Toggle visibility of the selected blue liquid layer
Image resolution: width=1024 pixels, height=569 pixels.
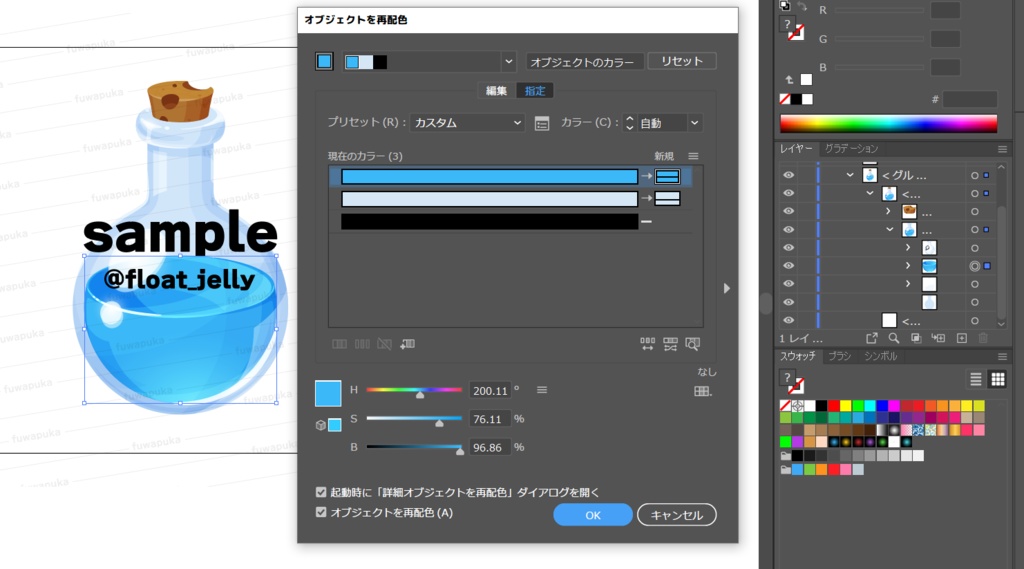coord(788,266)
